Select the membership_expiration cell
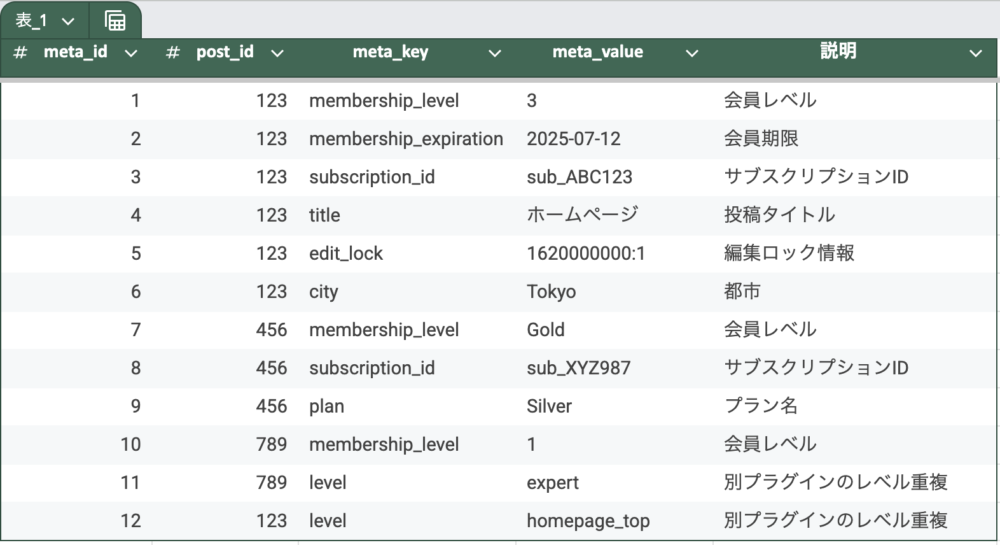1000x545 pixels. (x=406, y=139)
